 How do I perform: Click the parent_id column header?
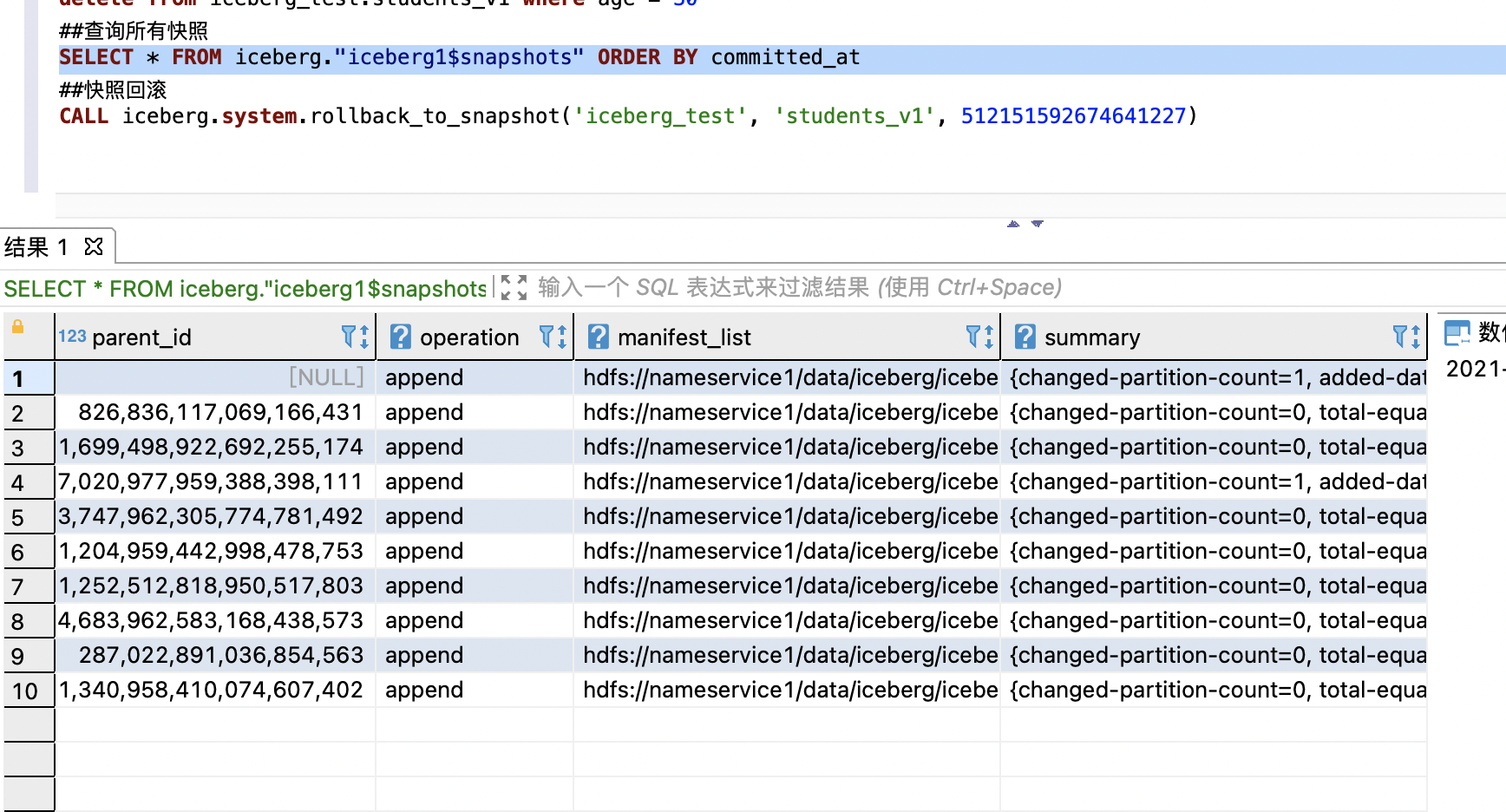click(x=215, y=337)
